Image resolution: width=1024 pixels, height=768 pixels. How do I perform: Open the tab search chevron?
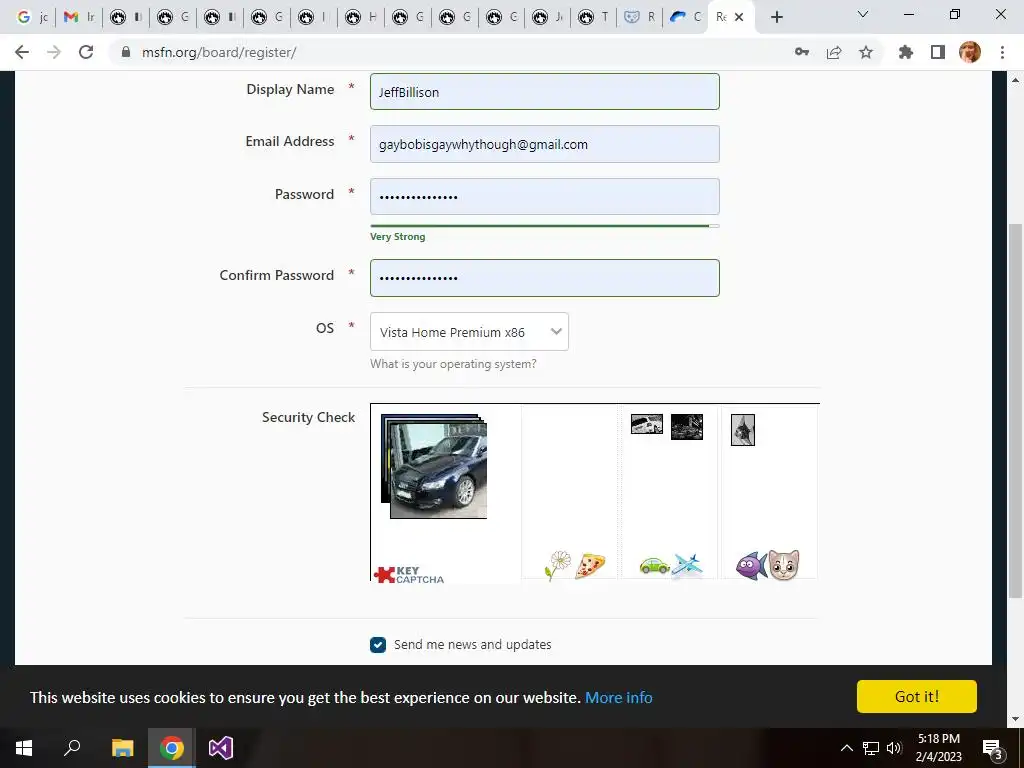(863, 14)
